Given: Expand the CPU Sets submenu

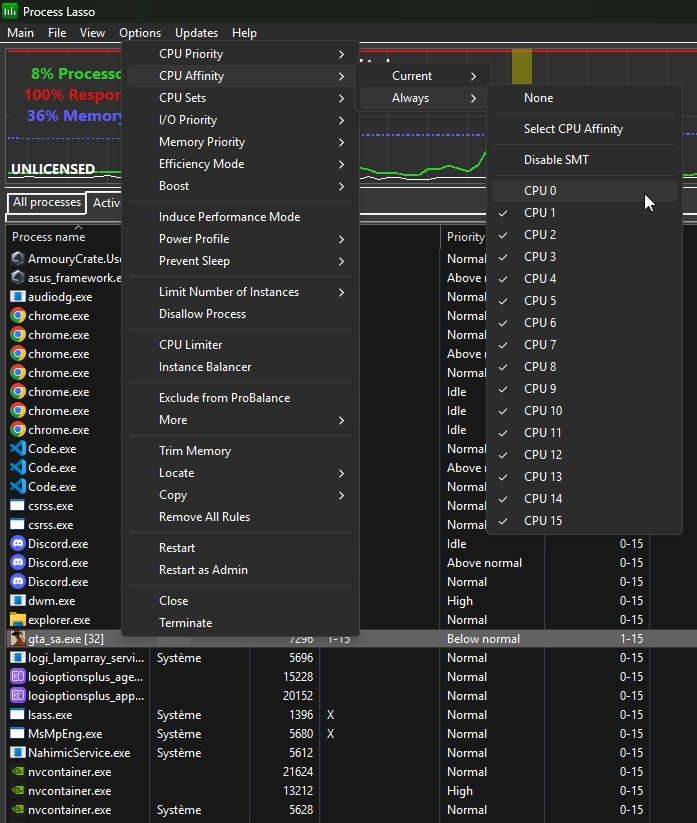Looking at the screenshot, I should click(x=240, y=98).
